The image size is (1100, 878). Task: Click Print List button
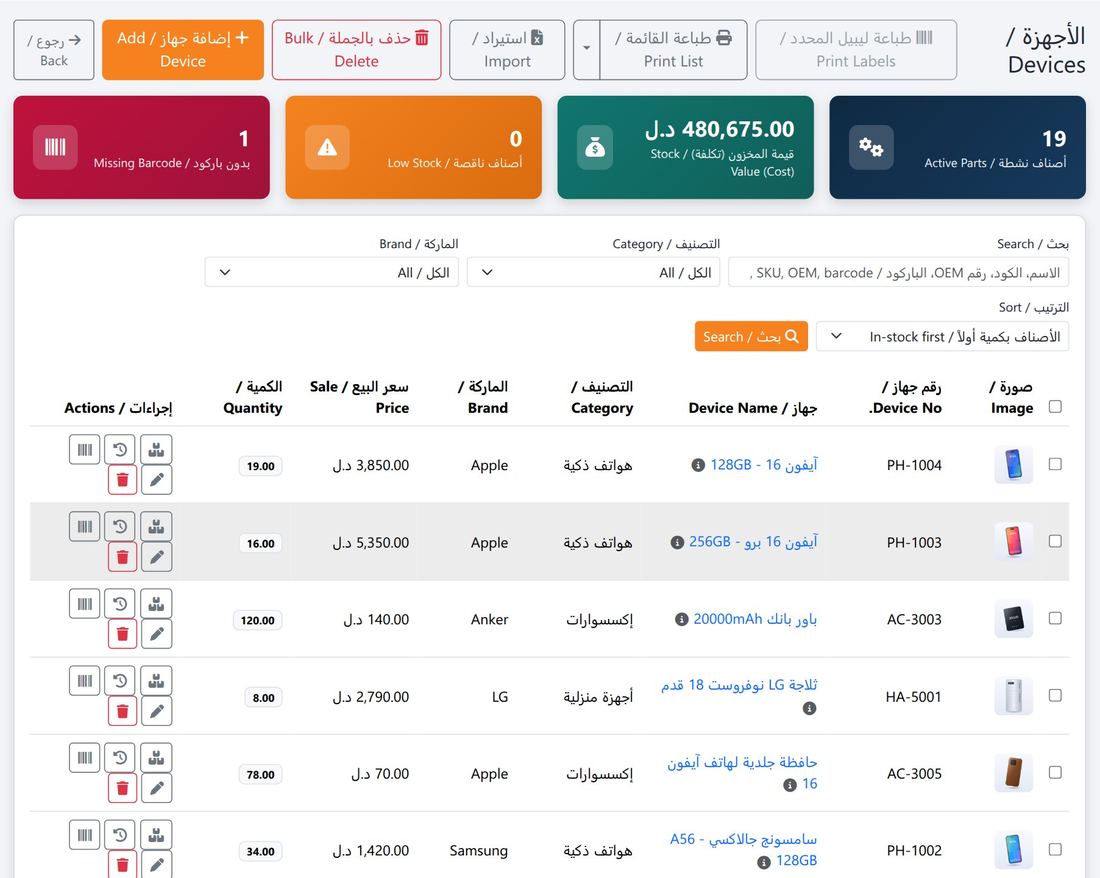pyautogui.click(x=673, y=49)
